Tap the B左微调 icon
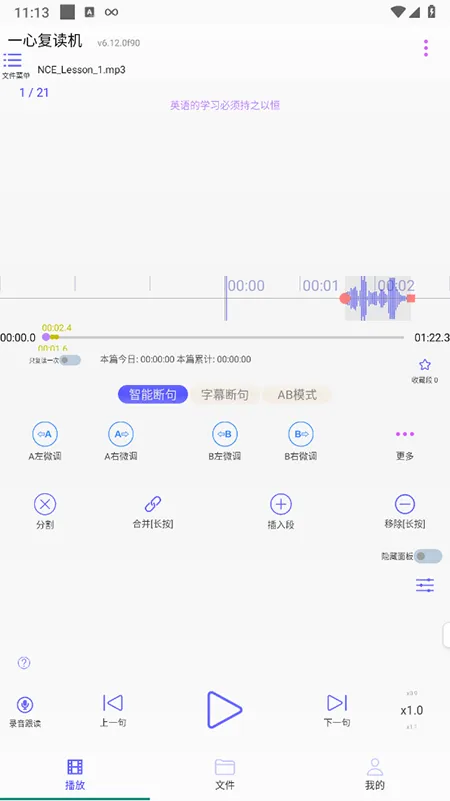Image resolution: width=450 pixels, height=801 pixels. click(225, 434)
